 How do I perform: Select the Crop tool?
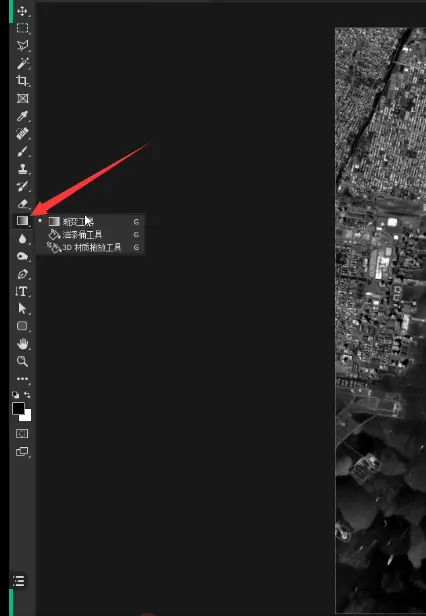tap(22, 81)
